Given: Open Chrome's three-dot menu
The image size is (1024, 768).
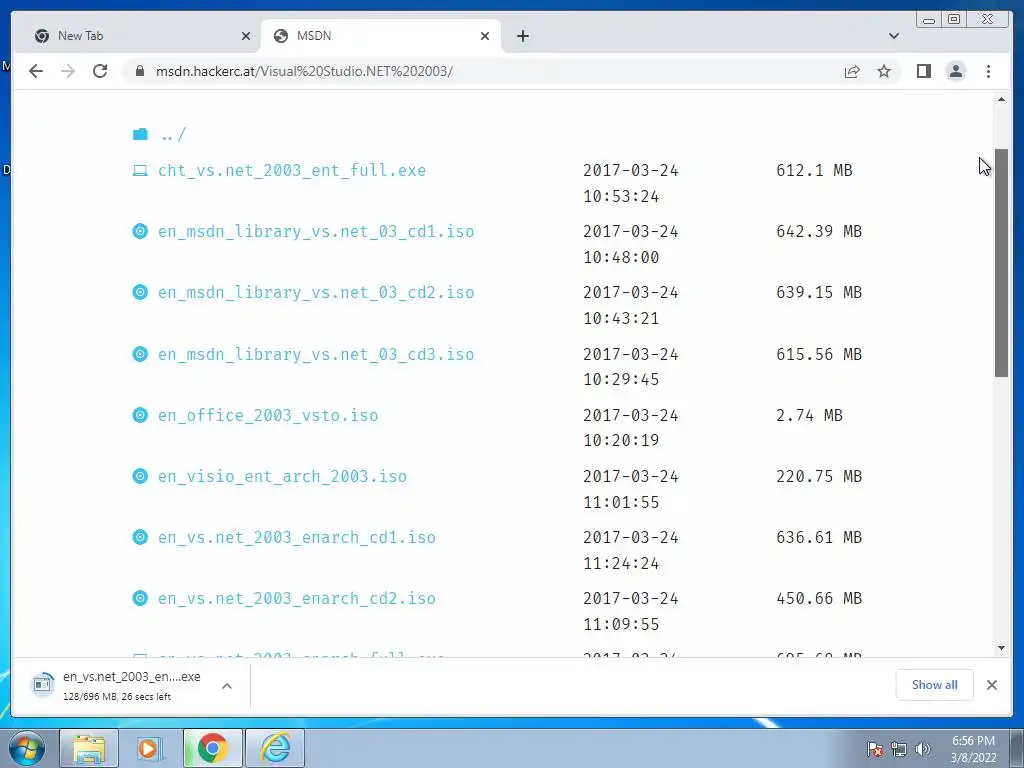Looking at the screenshot, I should pyautogui.click(x=988, y=71).
